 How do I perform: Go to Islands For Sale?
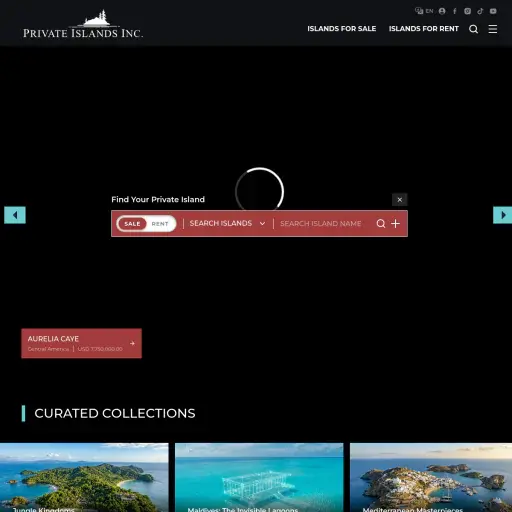click(x=342, y=29)
